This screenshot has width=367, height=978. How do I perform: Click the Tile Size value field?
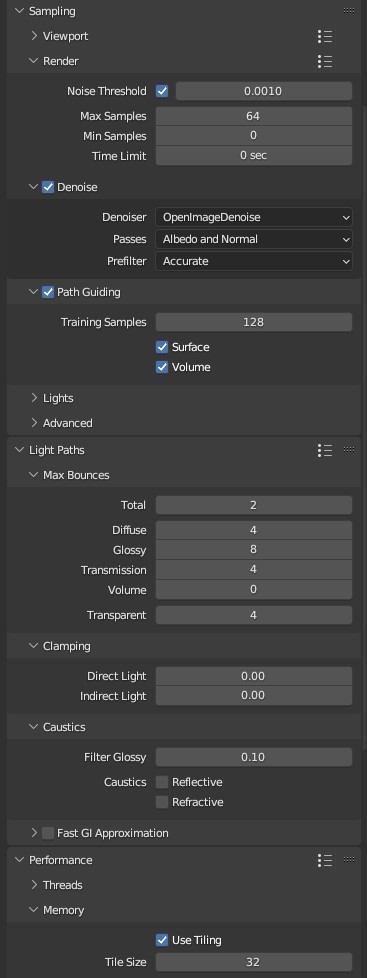(253, 962)
